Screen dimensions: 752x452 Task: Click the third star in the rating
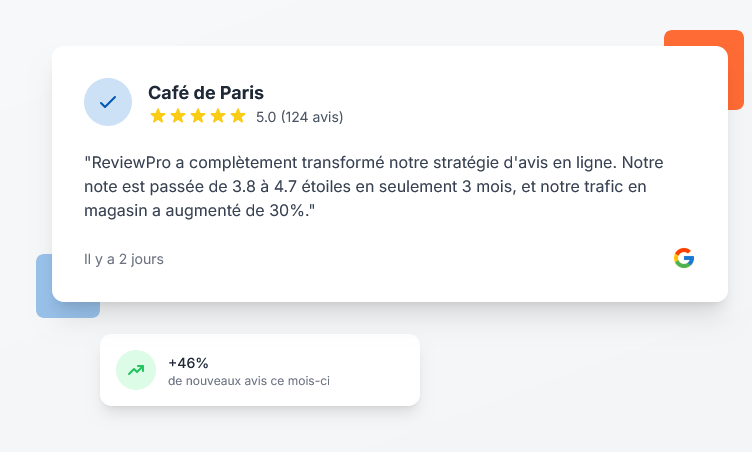198,116
